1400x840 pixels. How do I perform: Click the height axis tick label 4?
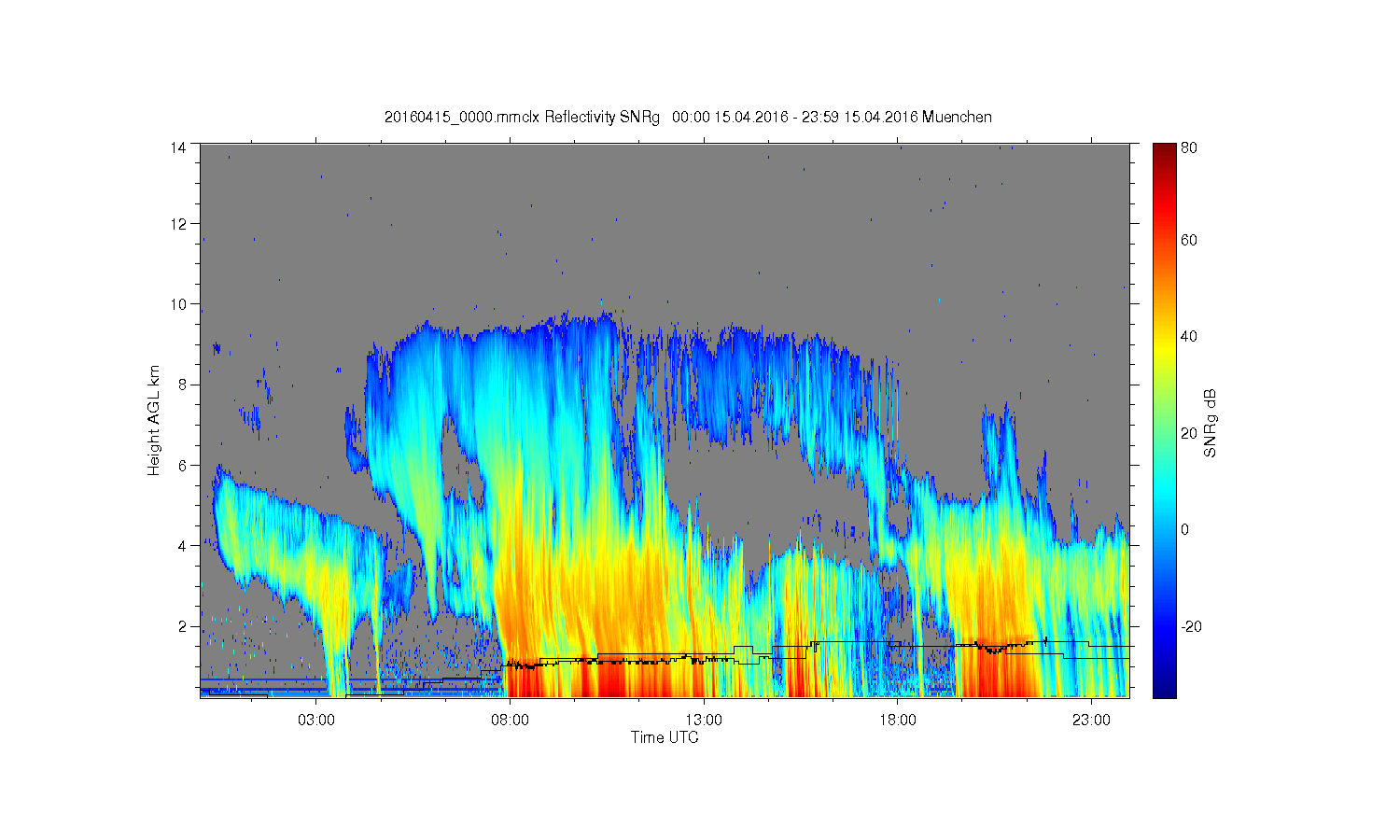(x=182, y=546)
